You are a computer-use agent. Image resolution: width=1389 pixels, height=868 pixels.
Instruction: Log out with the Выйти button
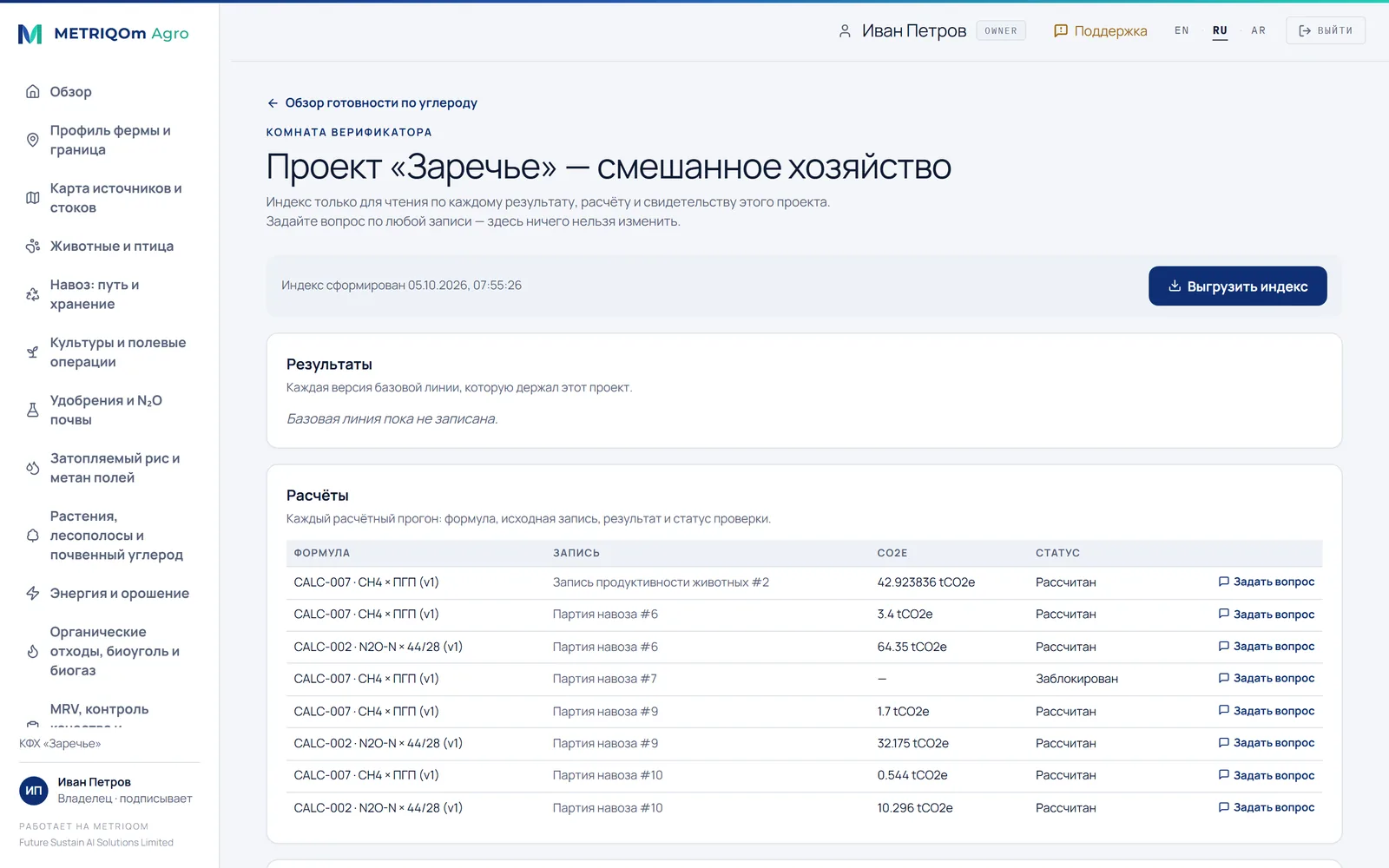point(1326,30)
